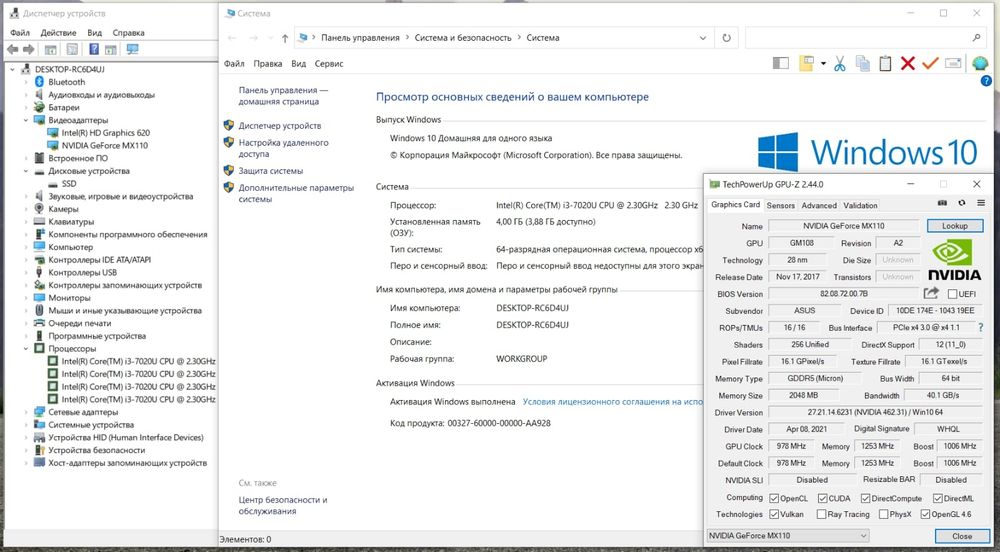Open the Защита системы link

[270, 171]
